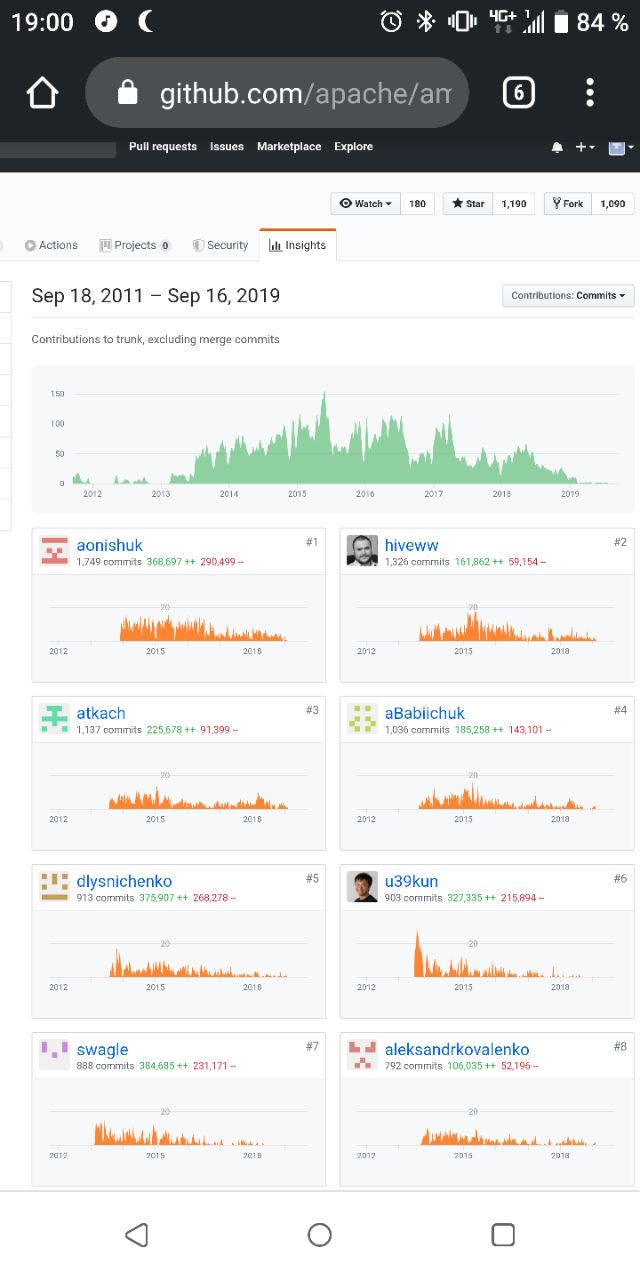The width and height of the screenshot is (640, 1280).
Task: Click aBabiichuk identicon avatar
Action: click(x=362, y=719)
